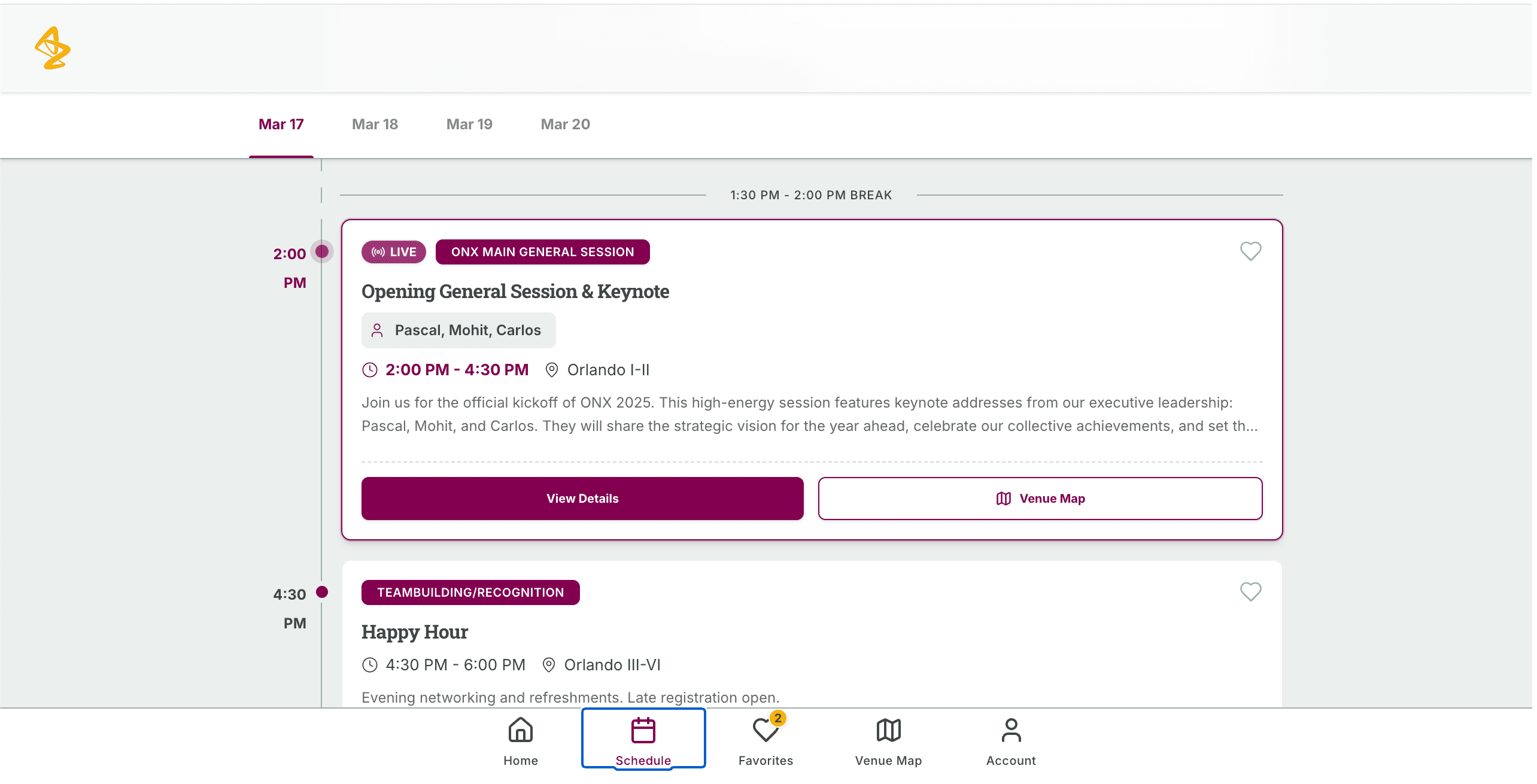Click View Details for the keynote session

point(582,498)
